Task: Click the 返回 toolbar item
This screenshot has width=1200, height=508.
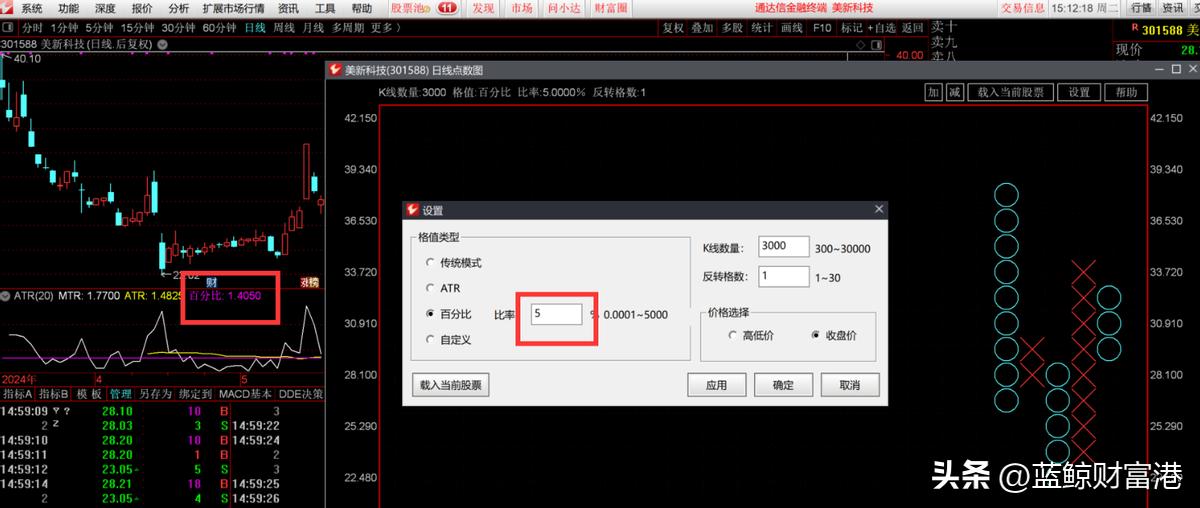Action: [x=912, y=27]
